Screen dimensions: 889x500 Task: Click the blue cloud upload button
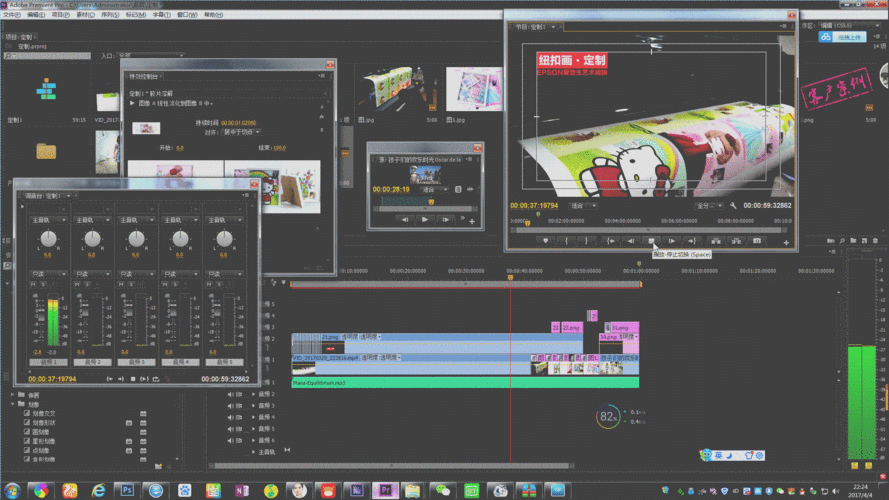click(843, 37)
